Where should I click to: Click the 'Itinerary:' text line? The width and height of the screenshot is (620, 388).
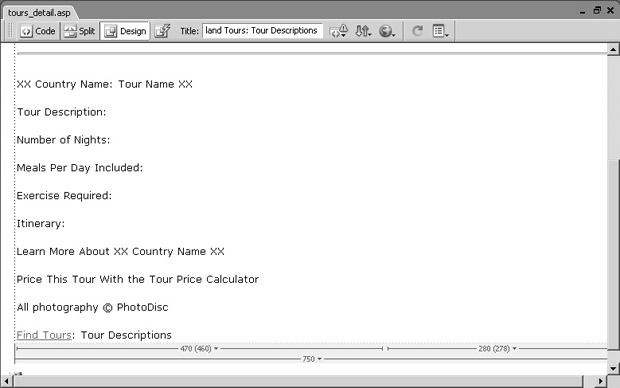click(40, 223)
